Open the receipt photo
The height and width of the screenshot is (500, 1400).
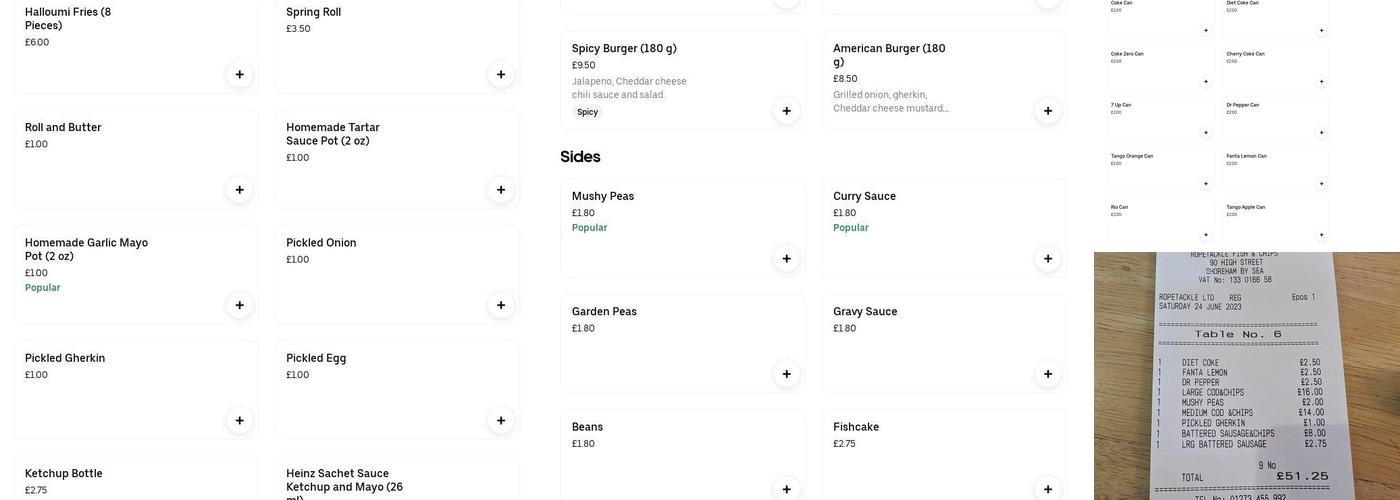[1246, 376]
